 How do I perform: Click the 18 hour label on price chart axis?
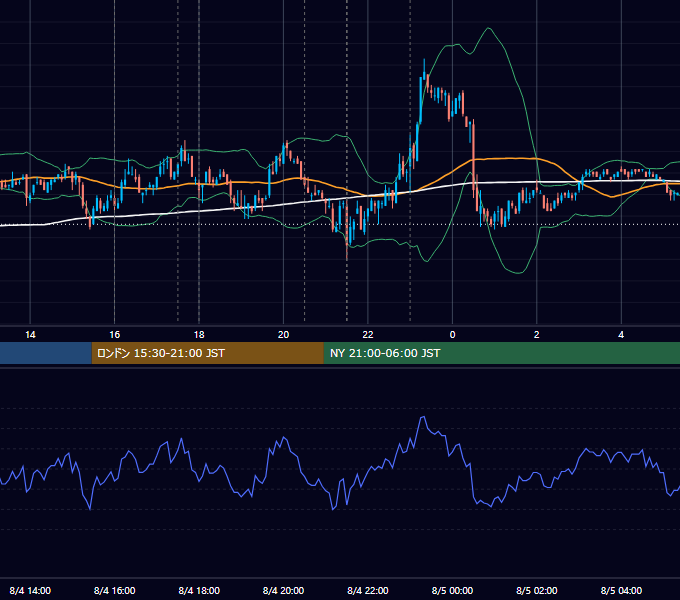point(199,335)
